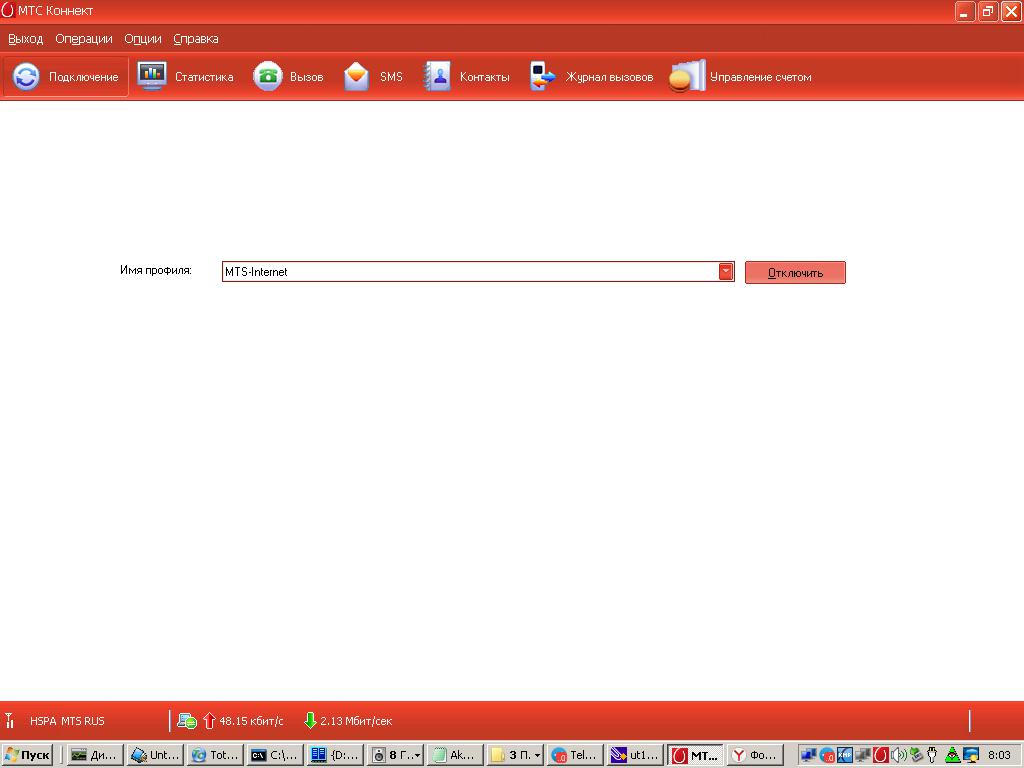Minimize the MTS Connect window

click(965, 11)
